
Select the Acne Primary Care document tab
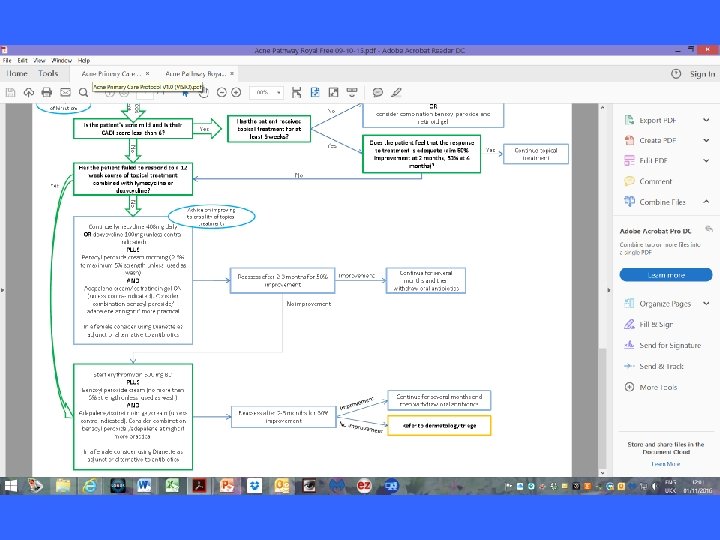click(x=111, y=73)
